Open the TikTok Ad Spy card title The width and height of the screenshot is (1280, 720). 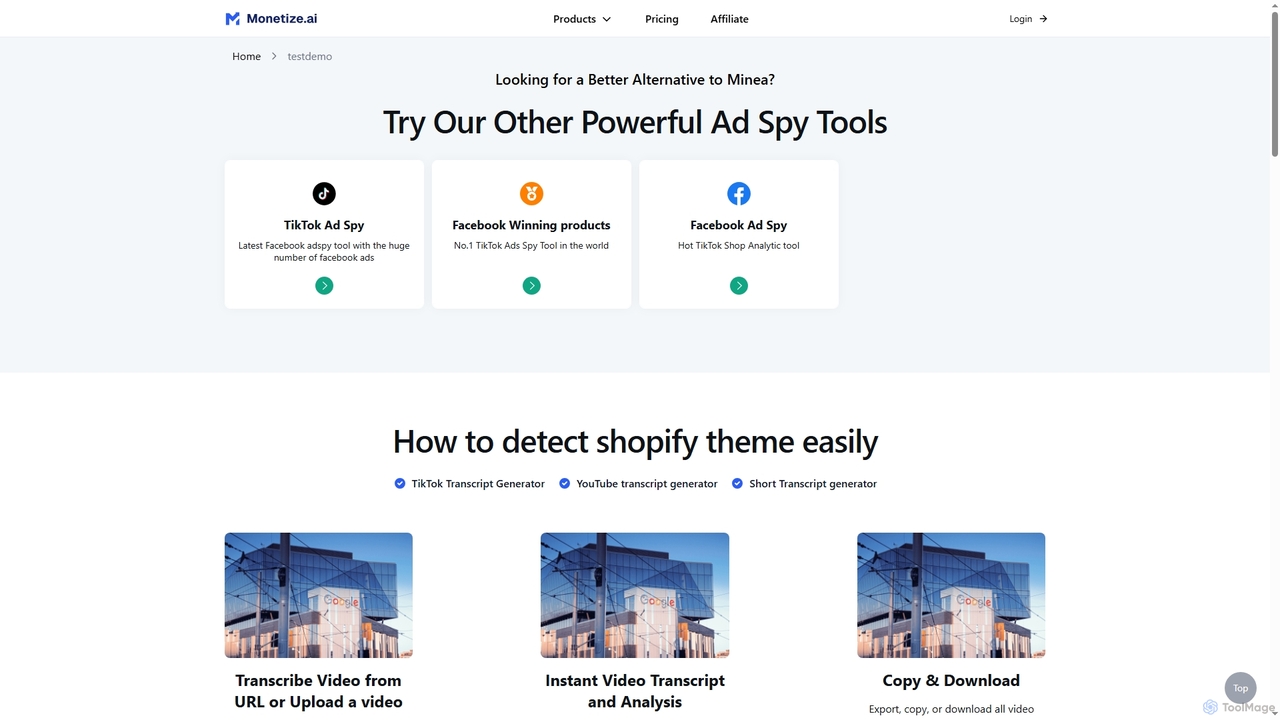(324, 225)
